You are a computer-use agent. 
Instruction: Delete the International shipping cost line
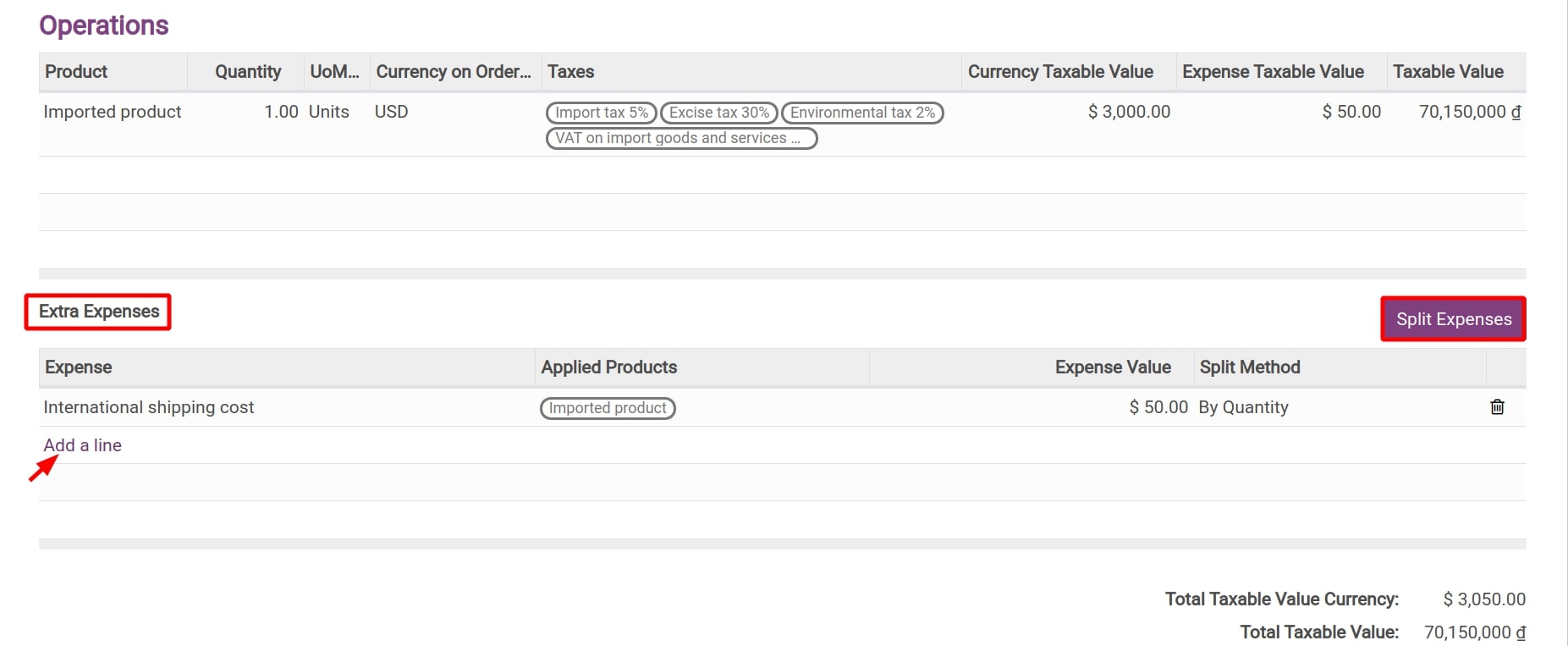(1497, 407)
